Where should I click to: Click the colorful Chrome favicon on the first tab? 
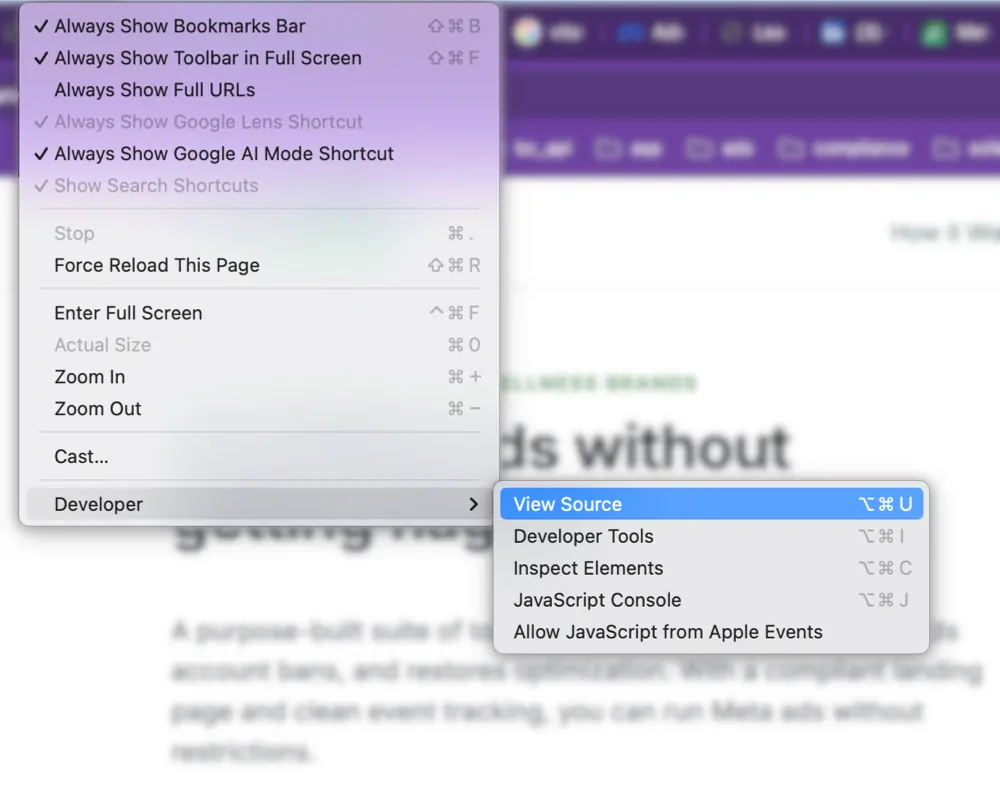(x=527, y=32)
